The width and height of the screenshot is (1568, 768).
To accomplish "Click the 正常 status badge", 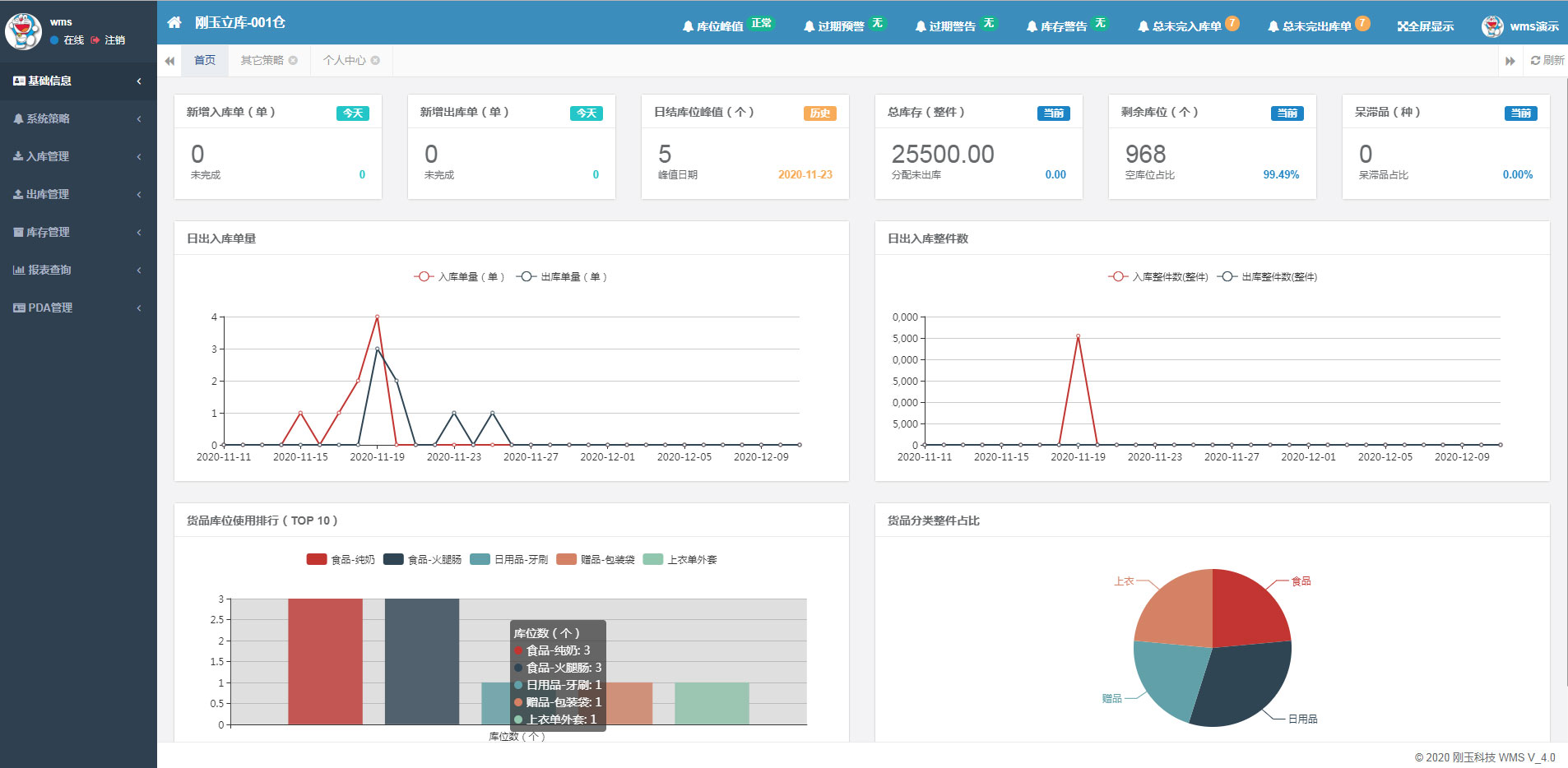I will click(762, 23).
